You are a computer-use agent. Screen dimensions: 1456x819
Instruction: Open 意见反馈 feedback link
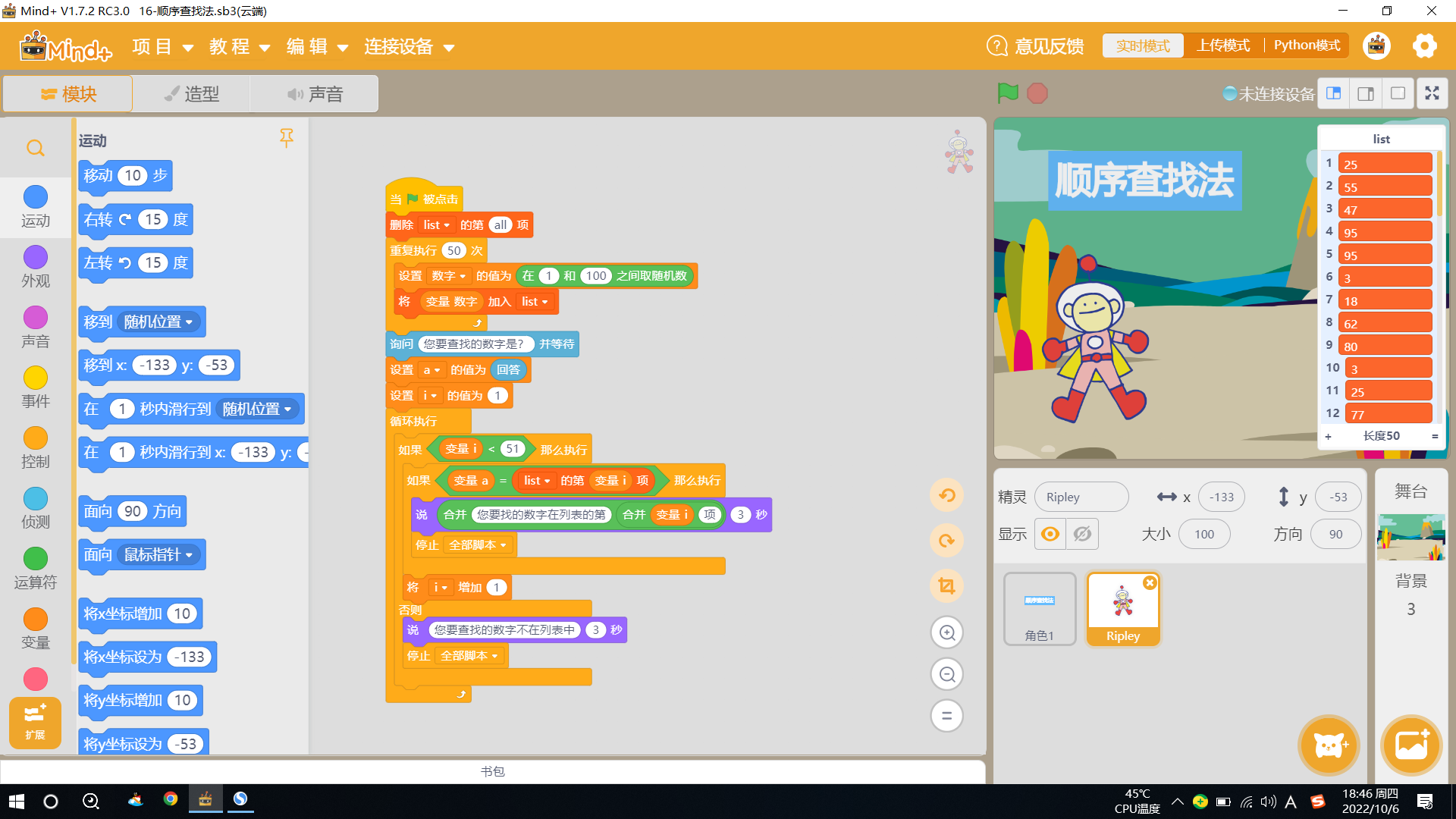click(1035, 46)
